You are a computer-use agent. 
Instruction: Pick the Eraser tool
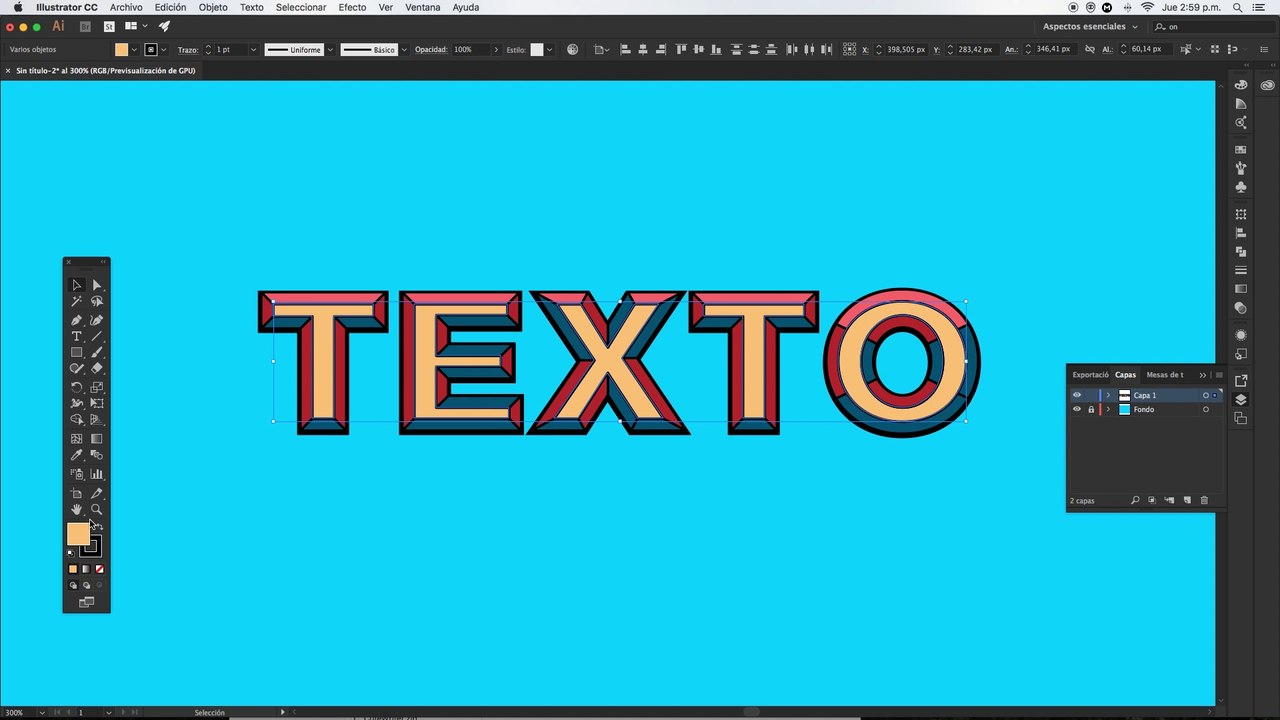click(x=97, y=368)
